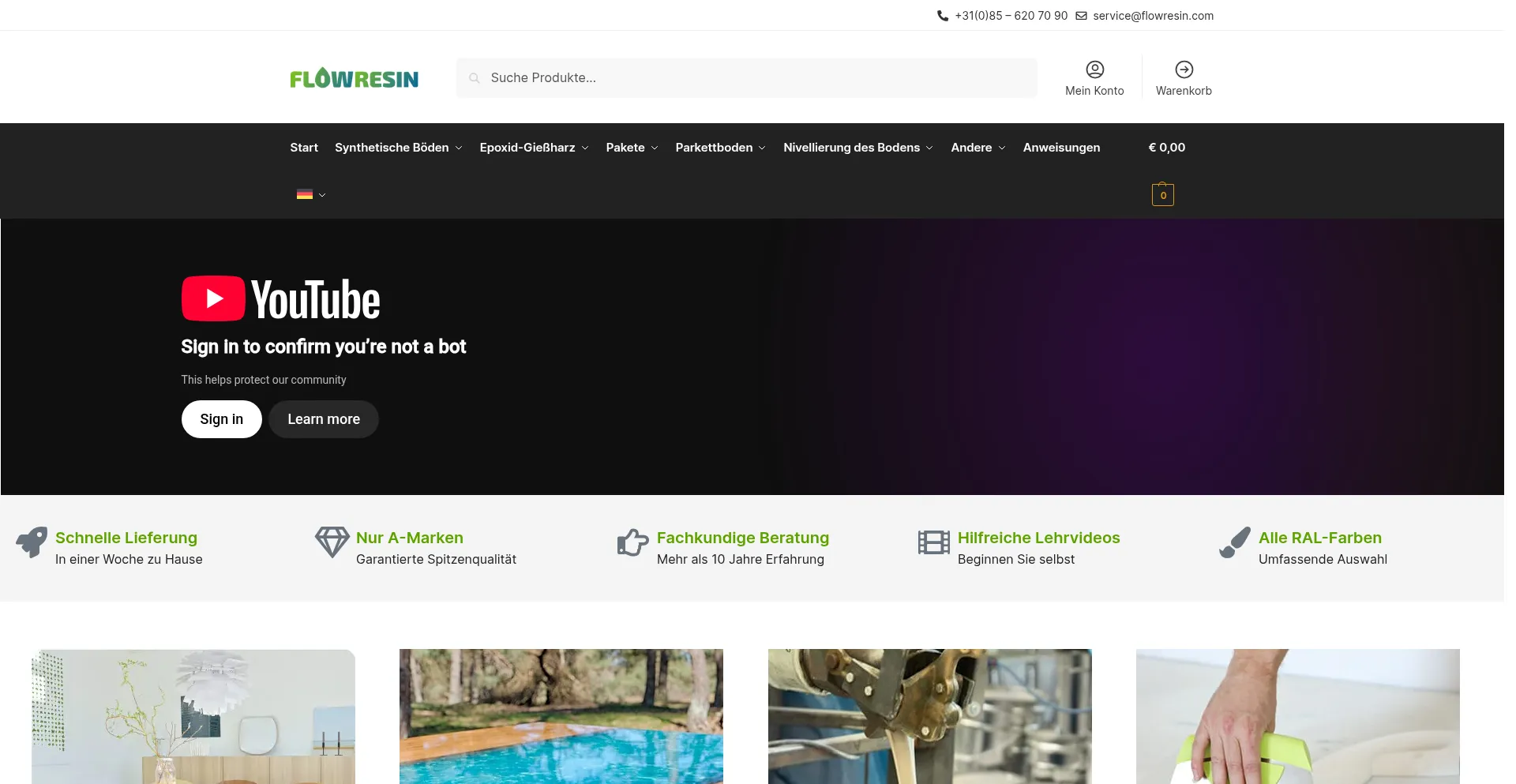This screenshot has width=1516, height=784.
Task: Open Epoxid-Gießharz menu item
Action: pyautogui.click(x=527, y=148)
